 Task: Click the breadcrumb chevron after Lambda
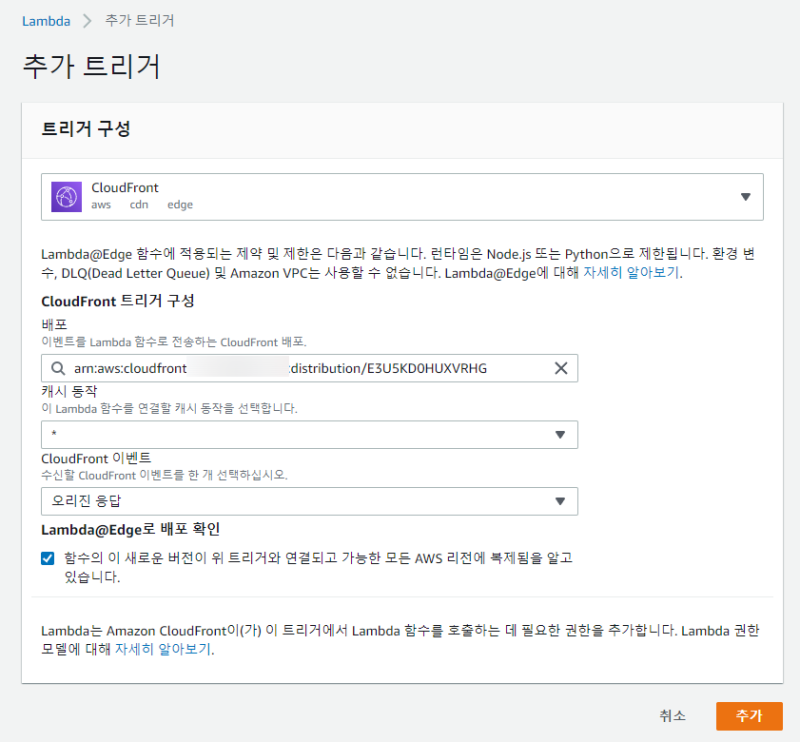(x=86, y=21)
